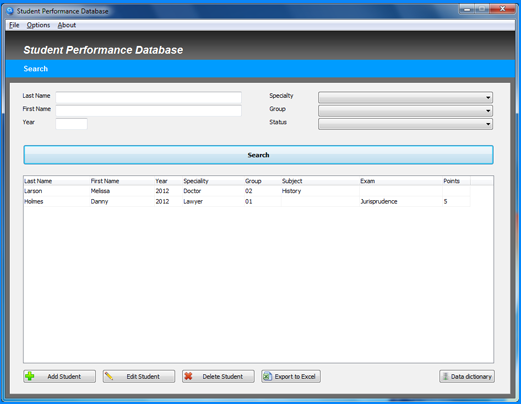Screen dimensions: 521x404
Task: Click the Excel spreadsheet export icon
Action: click(x=267, y=376)
